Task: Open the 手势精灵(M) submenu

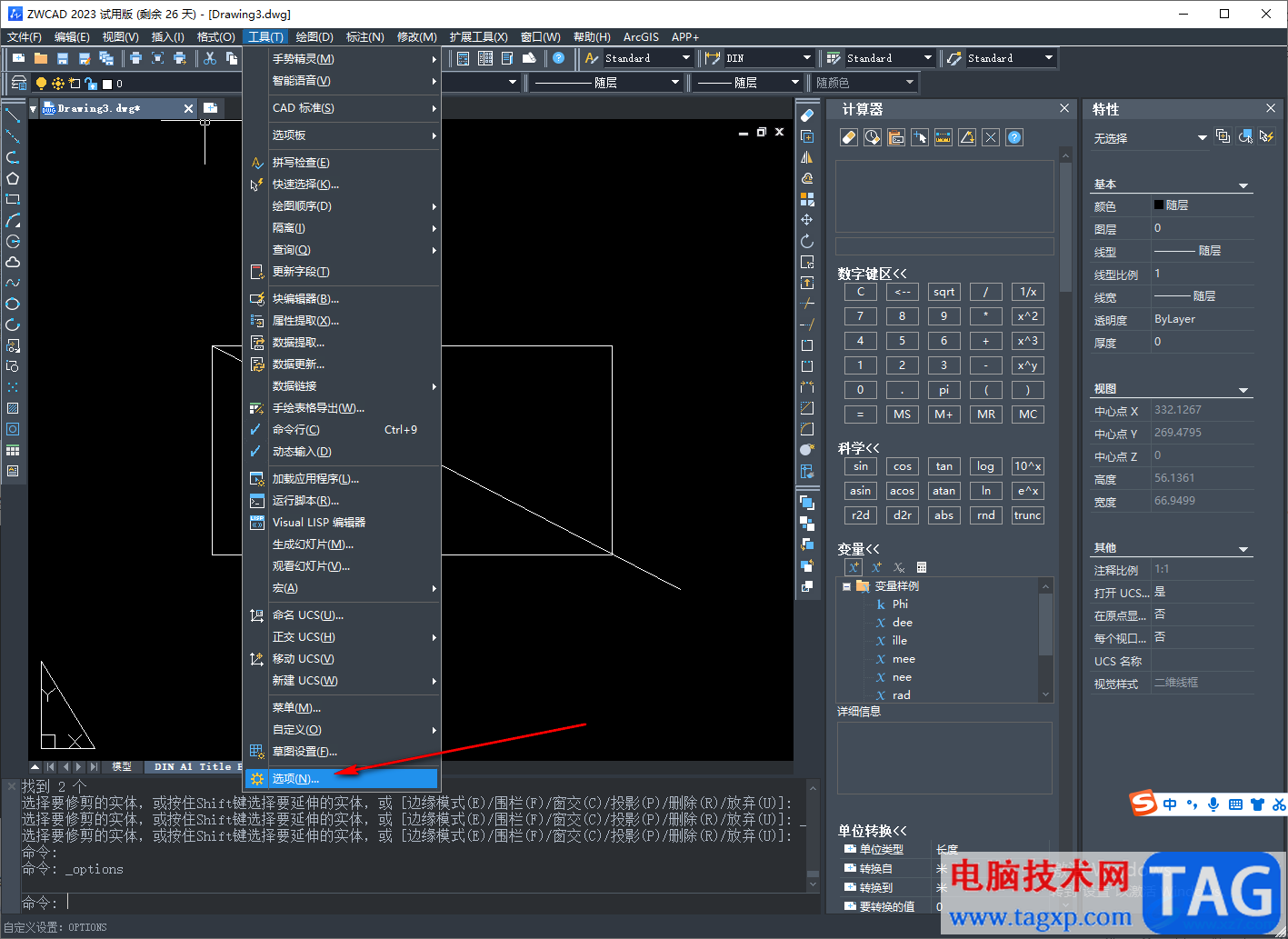Action: [342, 59]
